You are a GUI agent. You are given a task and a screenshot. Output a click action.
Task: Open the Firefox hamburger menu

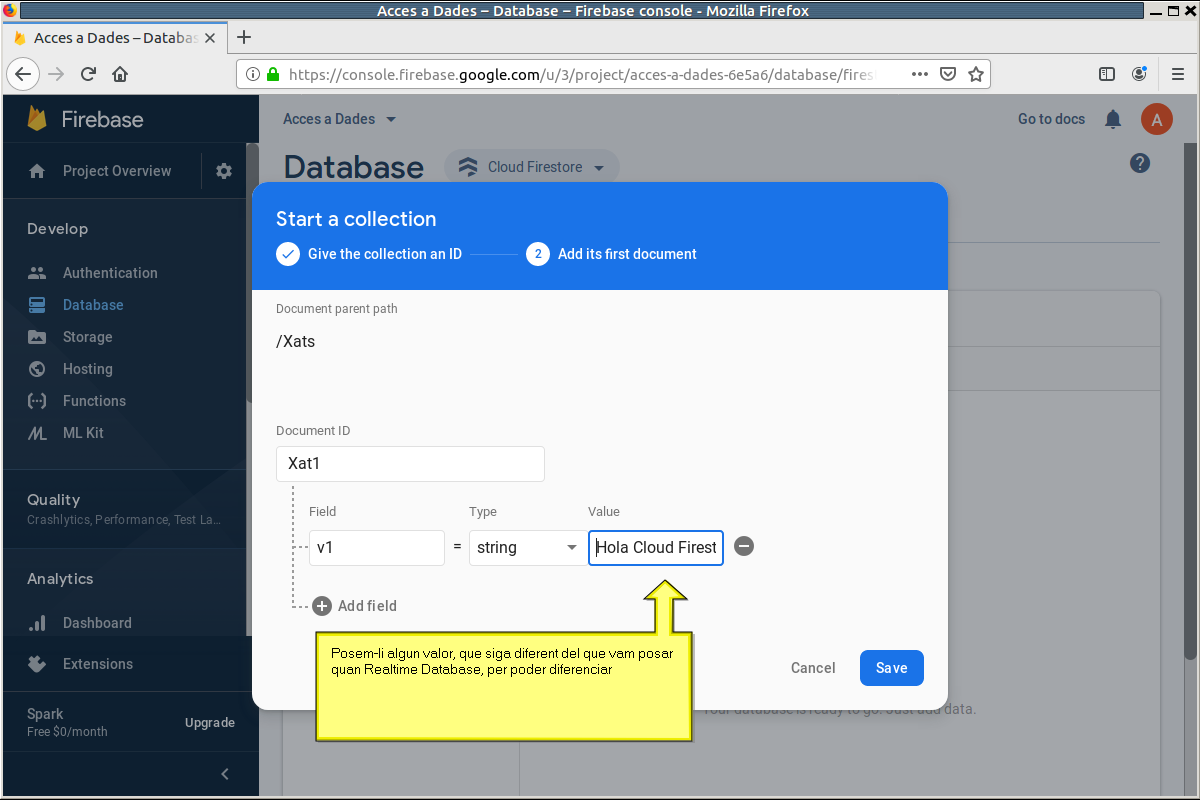(1178, 74)
